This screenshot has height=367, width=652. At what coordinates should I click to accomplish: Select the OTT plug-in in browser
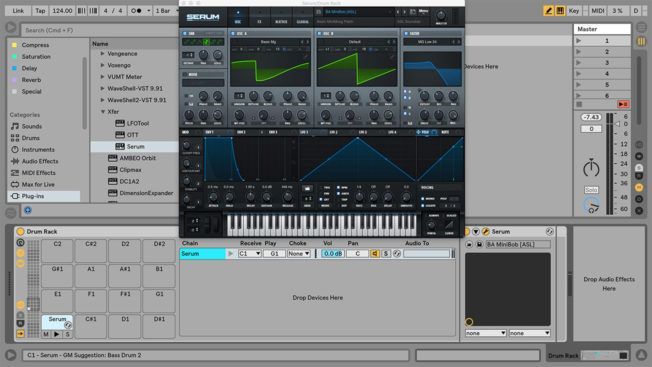click(x=132, y=135)
